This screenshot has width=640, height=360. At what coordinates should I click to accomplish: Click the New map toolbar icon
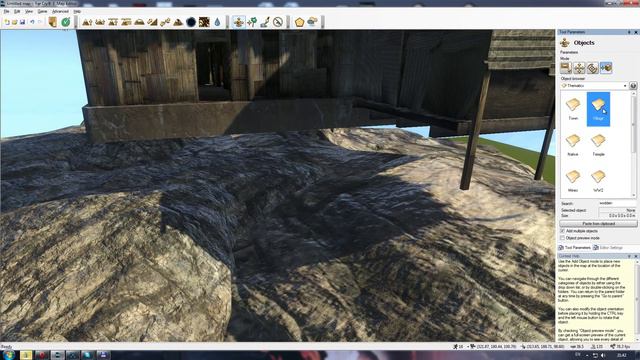(x=7, y=22)
